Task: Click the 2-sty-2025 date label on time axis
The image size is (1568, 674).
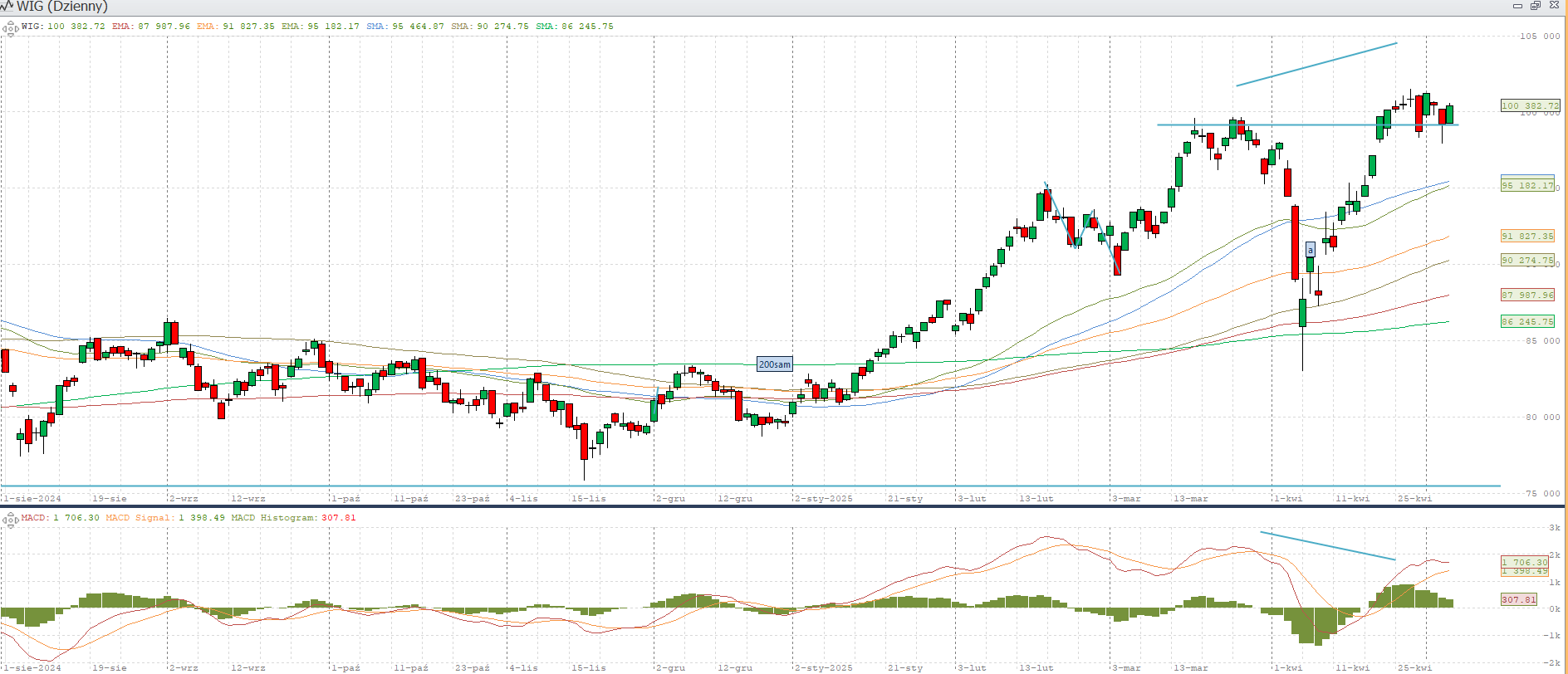Action: coord(823,499)
